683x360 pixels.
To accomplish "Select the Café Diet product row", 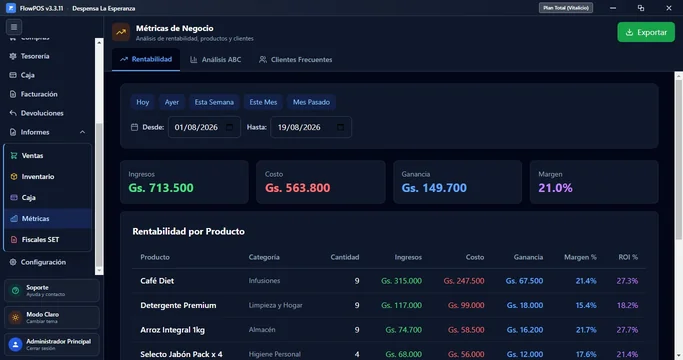I will [x=389, y=281].
